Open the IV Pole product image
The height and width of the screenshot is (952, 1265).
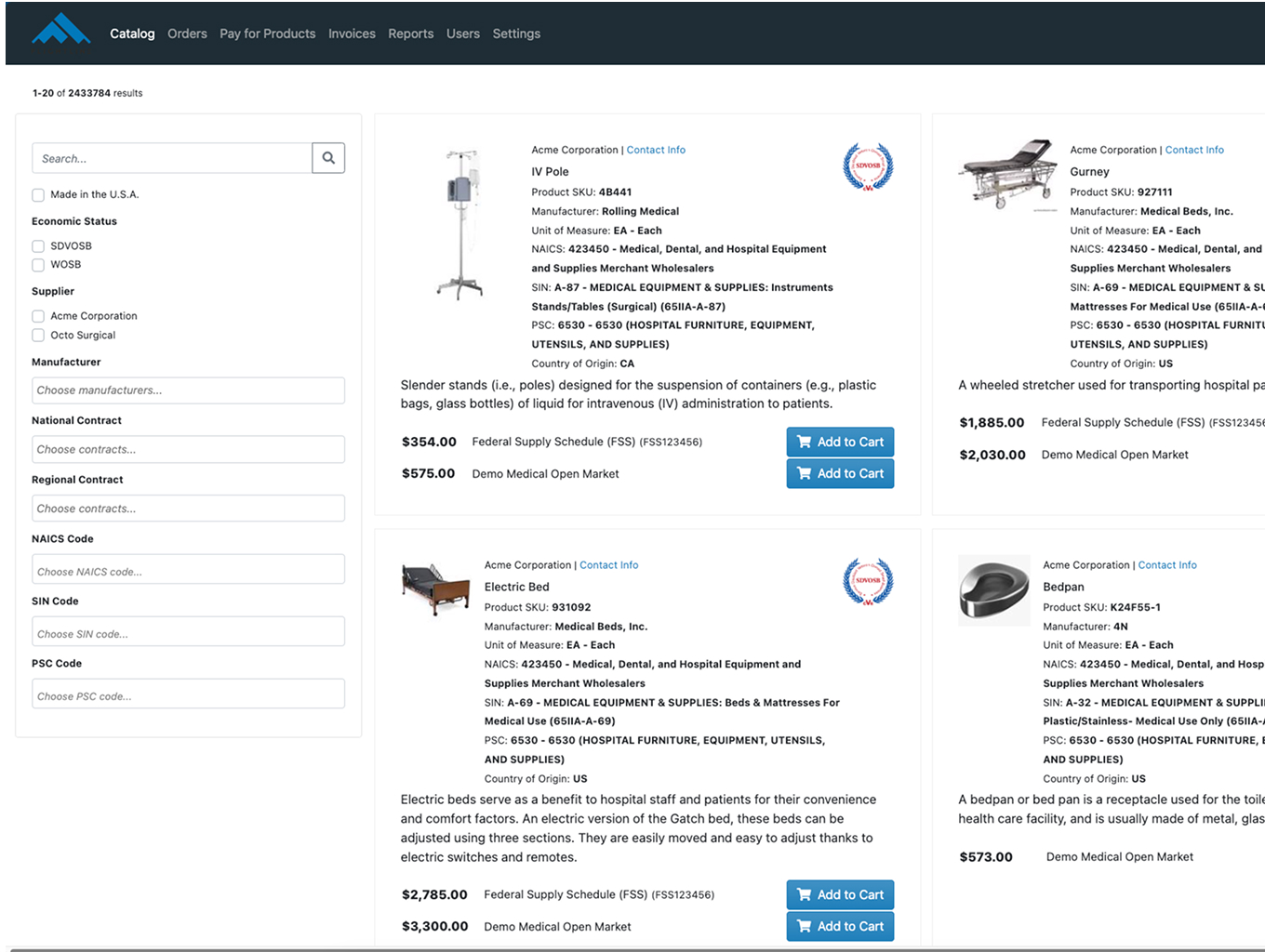[461, 224]
